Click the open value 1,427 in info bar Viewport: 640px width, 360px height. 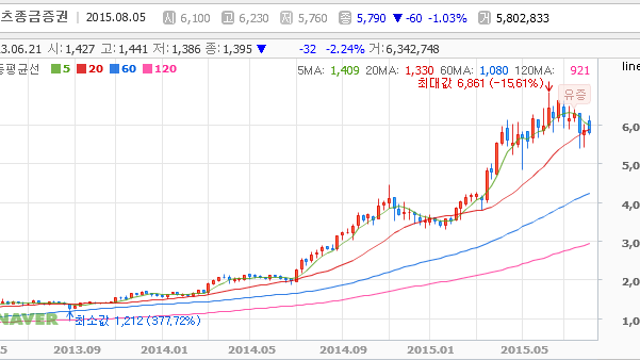tap(80, 49)
